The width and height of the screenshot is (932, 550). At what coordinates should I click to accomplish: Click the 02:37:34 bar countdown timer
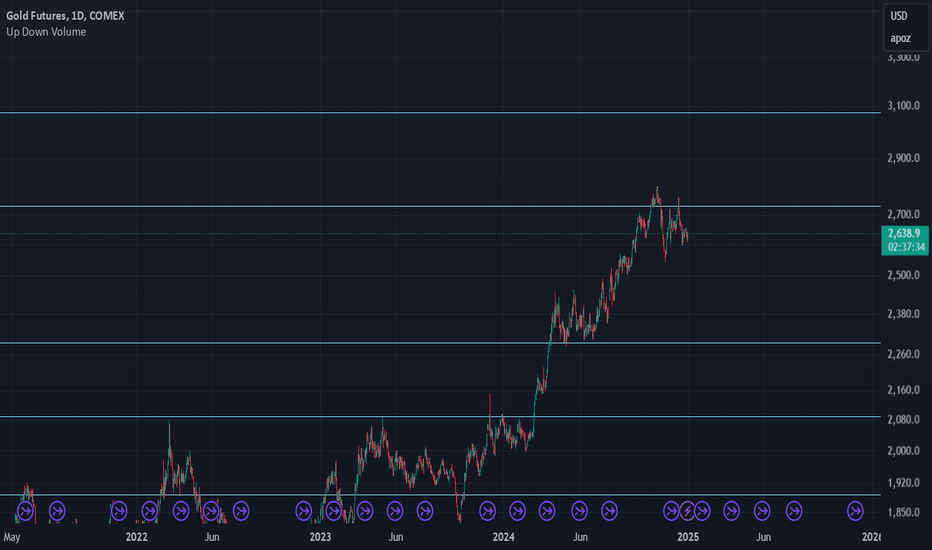(x=906, y=247)
